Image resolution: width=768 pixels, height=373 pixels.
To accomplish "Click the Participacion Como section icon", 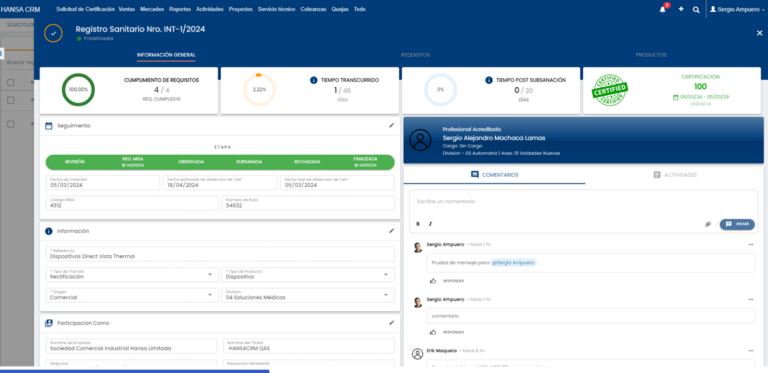I will click(x=48, y=323).
